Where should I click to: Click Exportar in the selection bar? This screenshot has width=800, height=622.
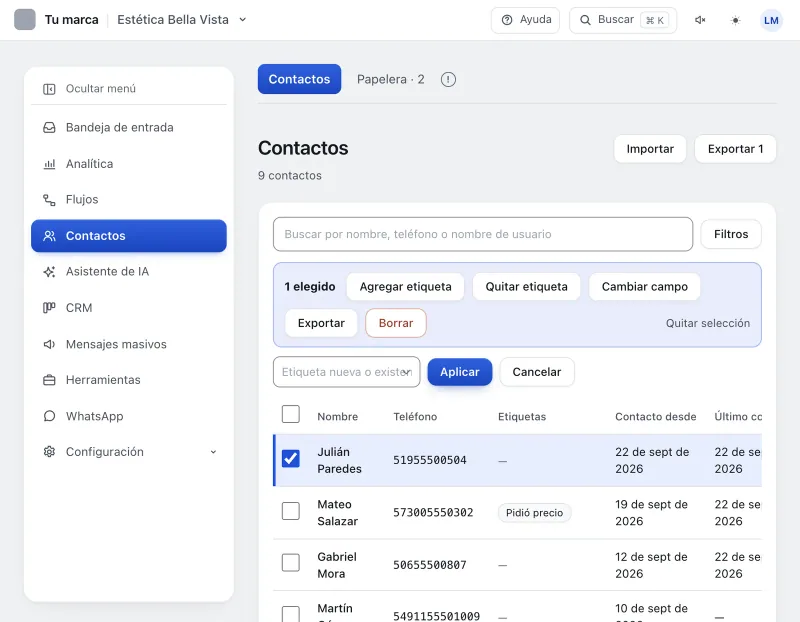click(x=321, y=323)
